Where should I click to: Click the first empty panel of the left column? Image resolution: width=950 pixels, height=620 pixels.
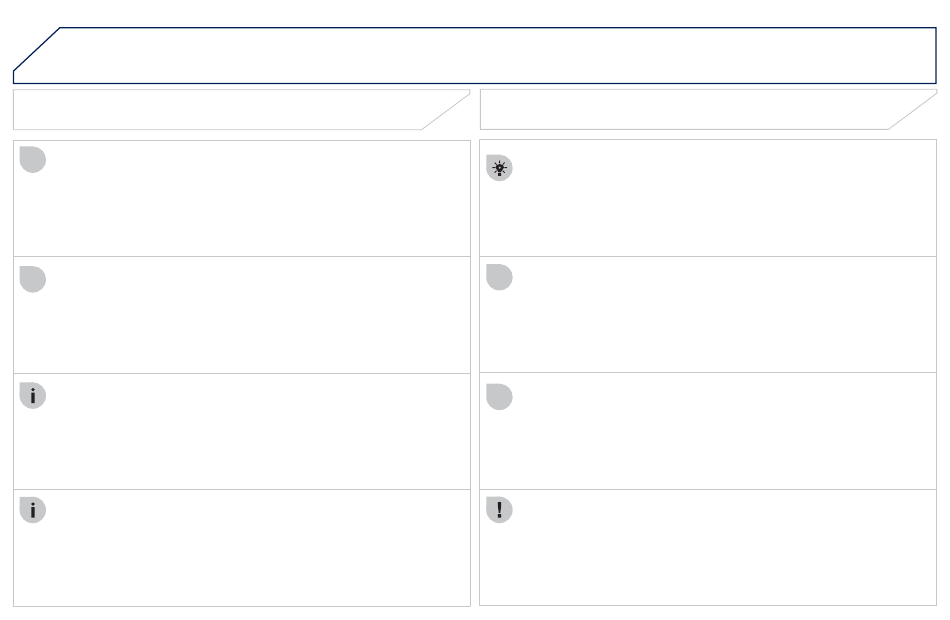point(242,199)
